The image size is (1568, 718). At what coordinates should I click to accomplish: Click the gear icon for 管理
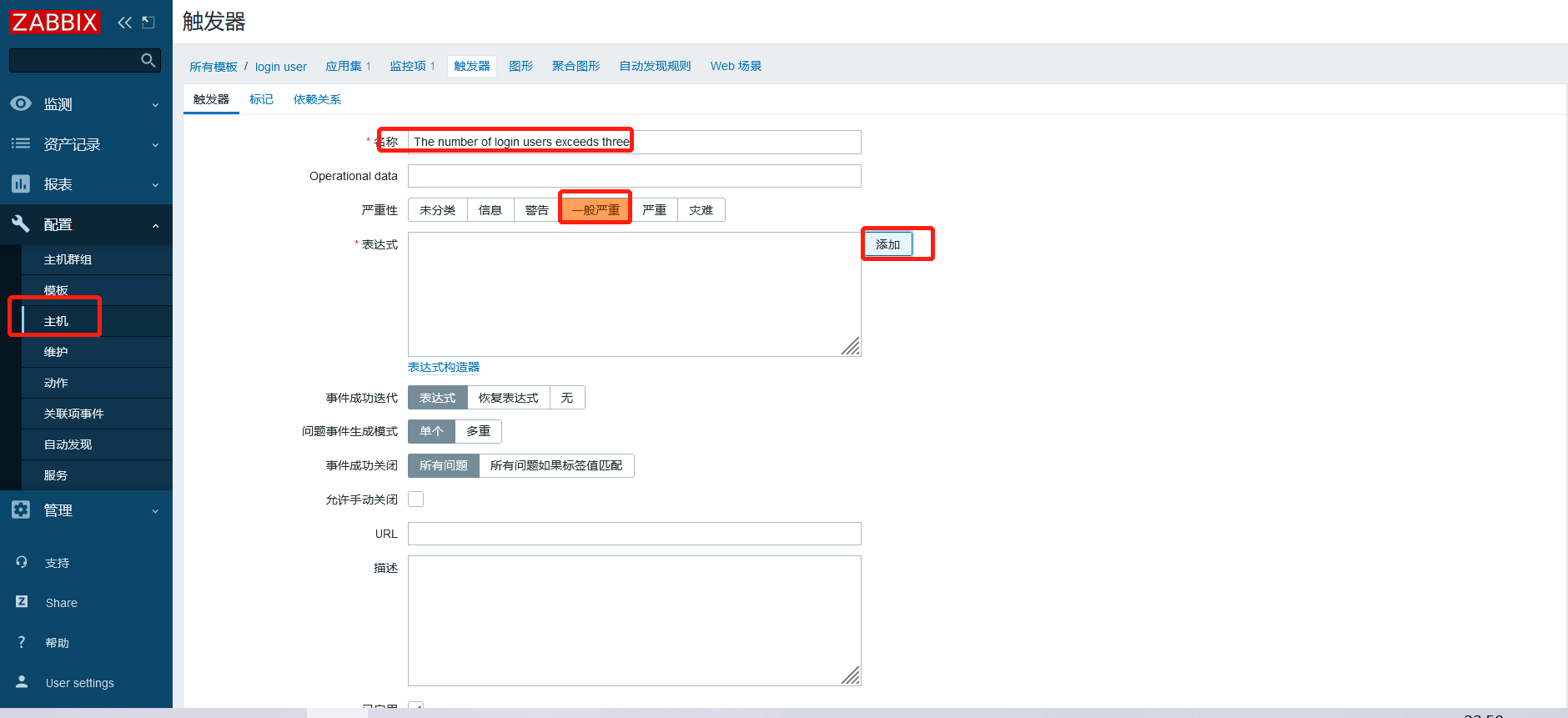coord(21,510)
